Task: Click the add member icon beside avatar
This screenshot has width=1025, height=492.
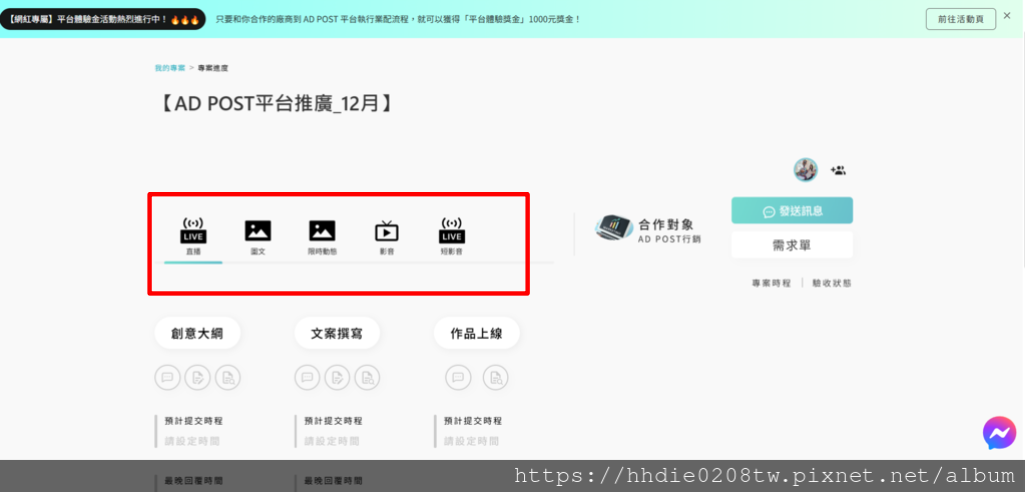Action: pyautogui.click(x=838, y=170)
